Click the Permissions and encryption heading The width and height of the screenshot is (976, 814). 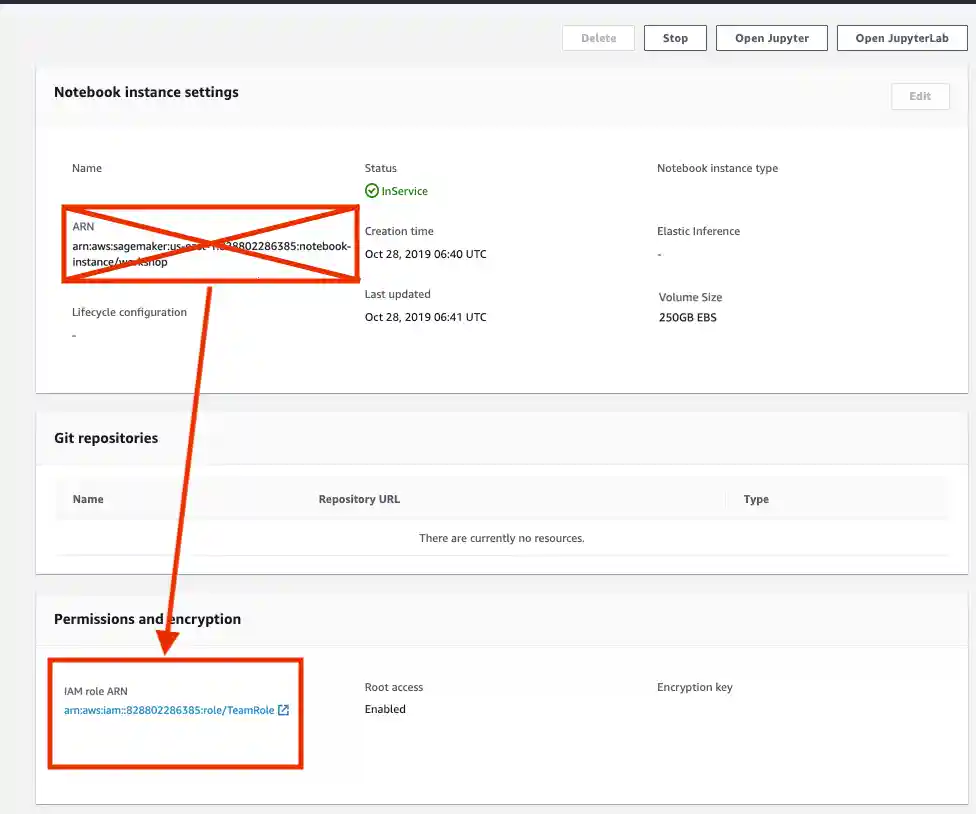click(x=147, y=619)
